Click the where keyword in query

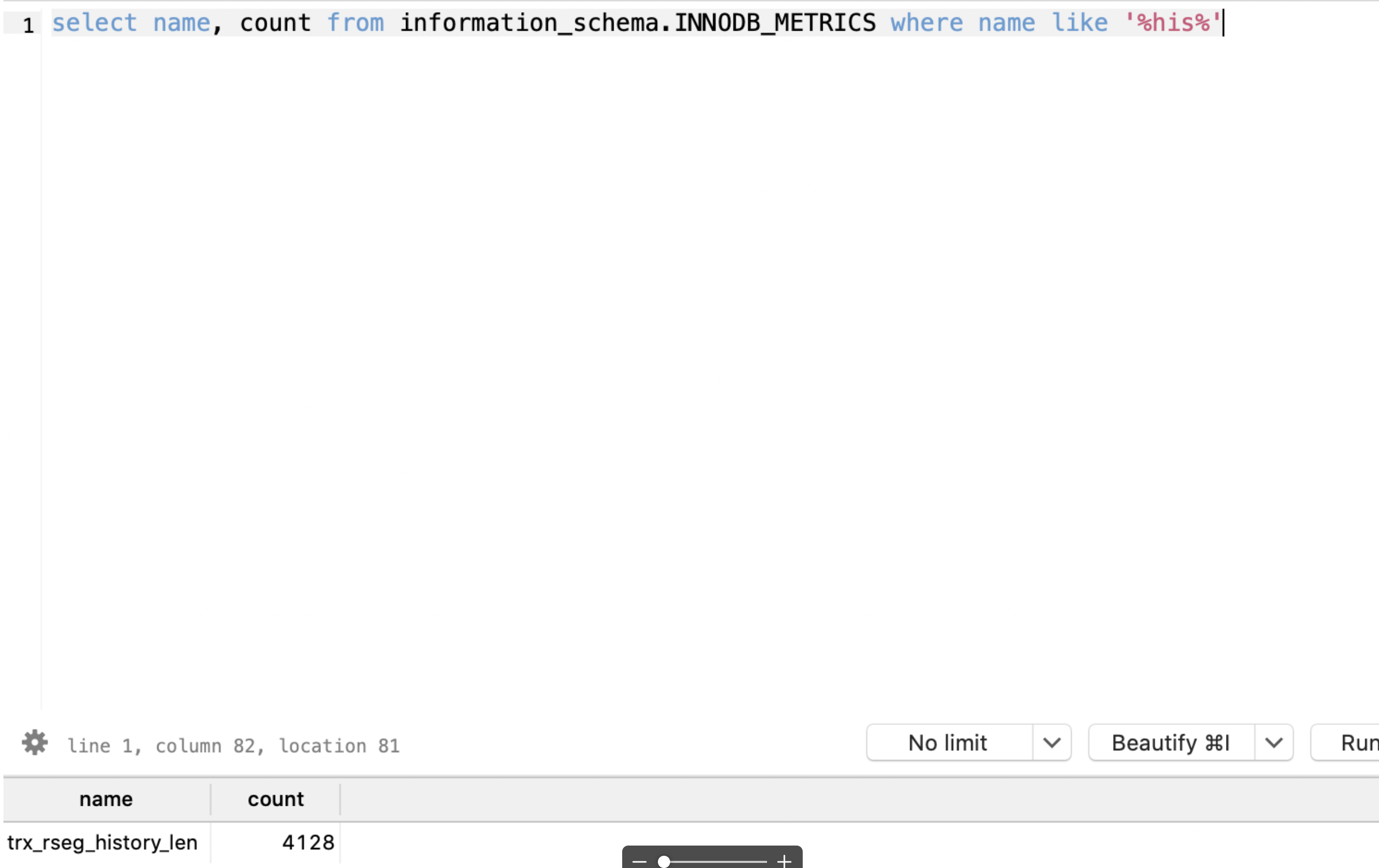point(927,23)
